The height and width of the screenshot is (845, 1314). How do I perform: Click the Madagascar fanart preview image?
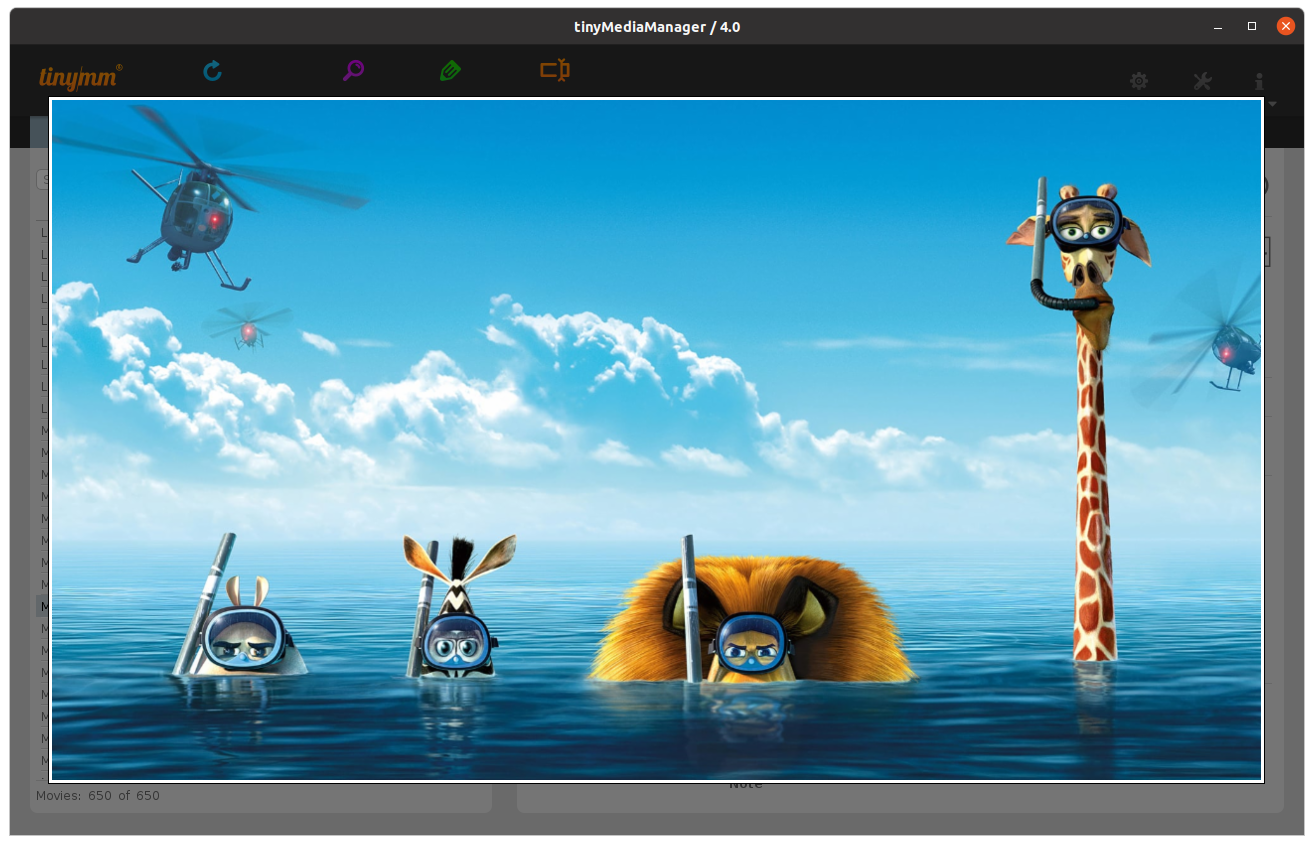point(657,439)
